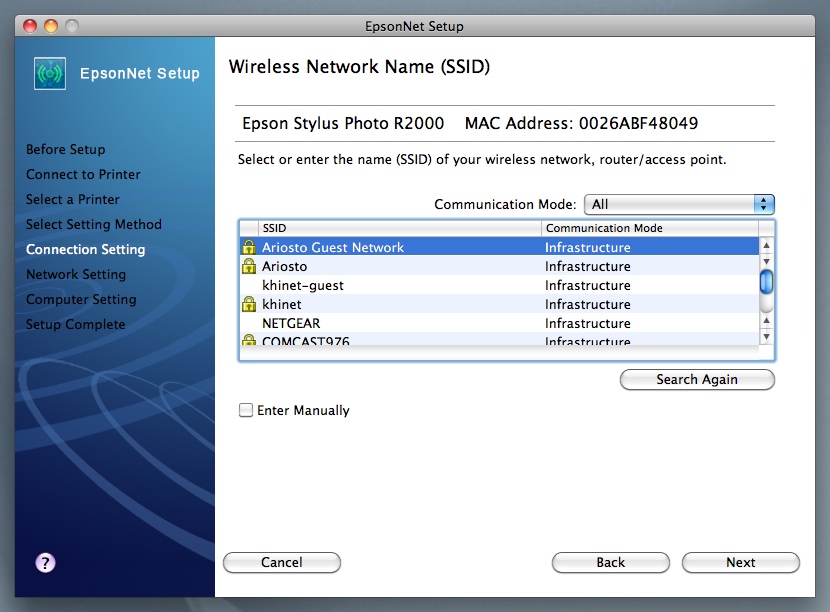Click the lock icon next to Ariosto
Image resolution: width=830 pixels, height=612 pixels.
(x=249, y=267)
